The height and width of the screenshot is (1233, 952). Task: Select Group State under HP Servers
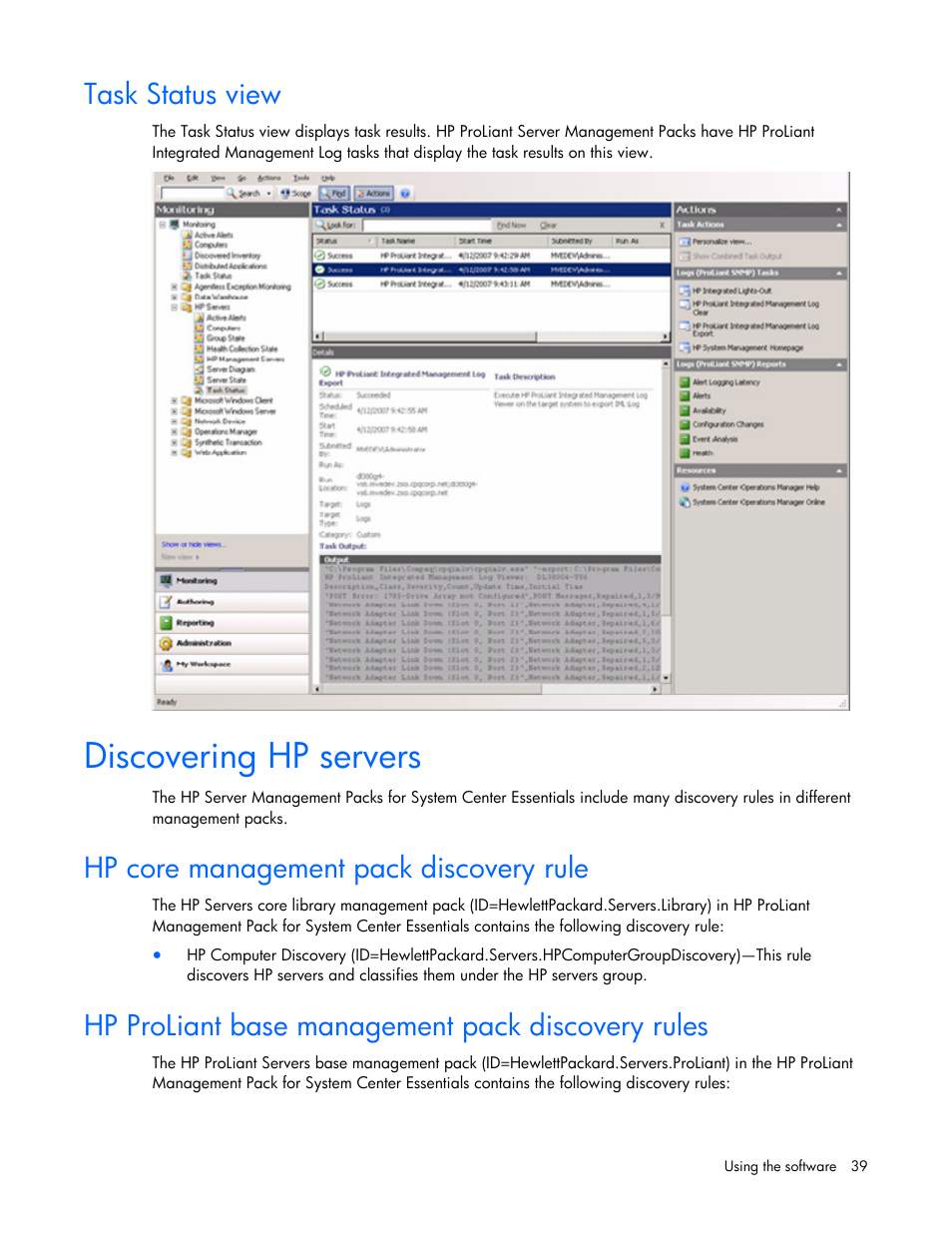(x=226, y=338)
